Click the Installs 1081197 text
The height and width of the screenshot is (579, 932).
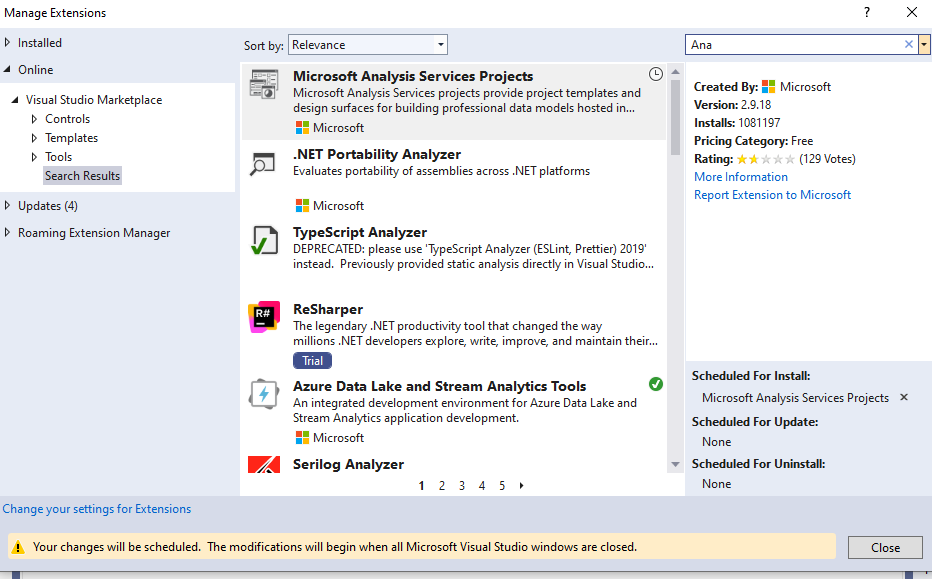(737, 123)
